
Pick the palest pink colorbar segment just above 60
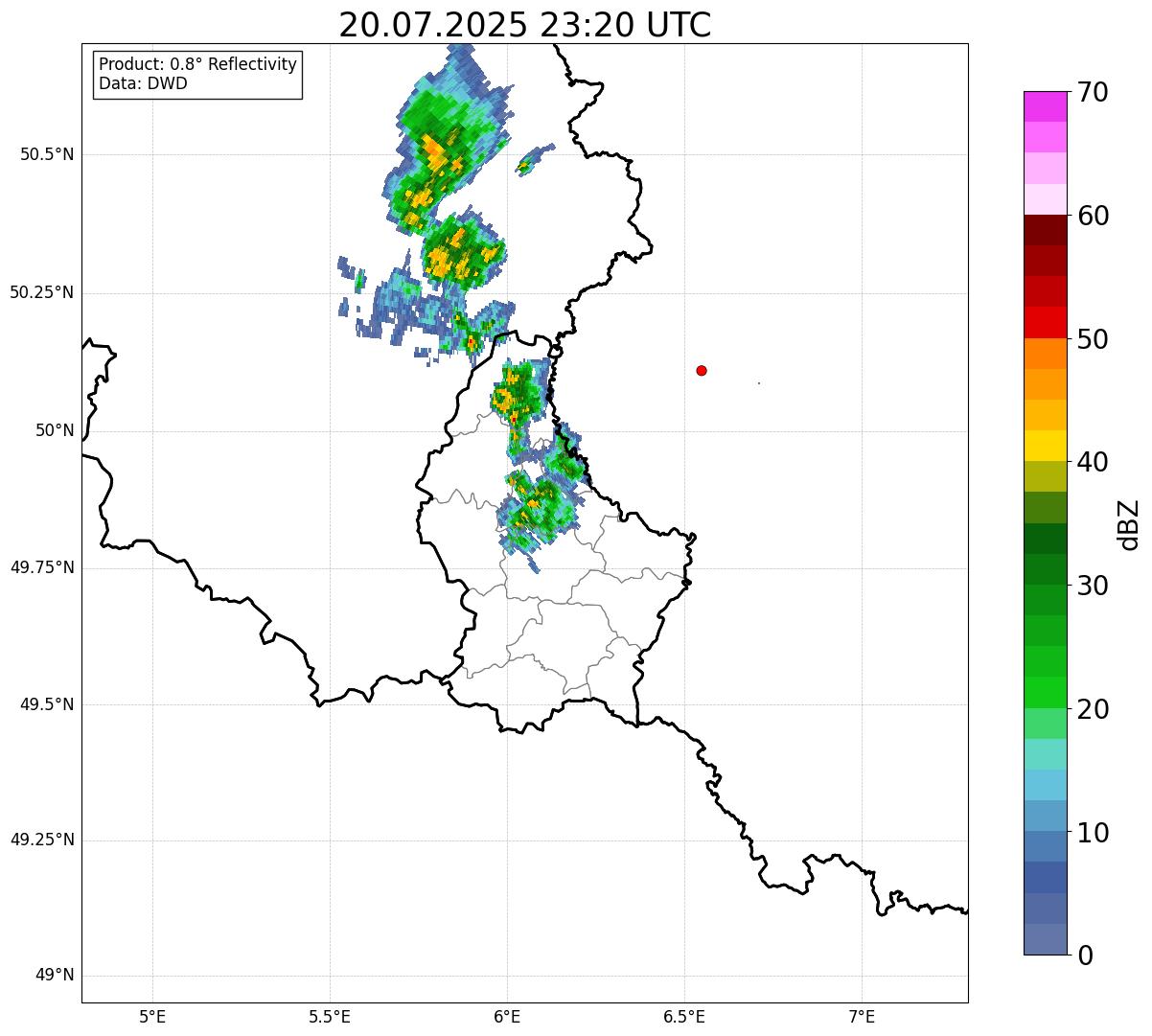(x=1046, y=199)
